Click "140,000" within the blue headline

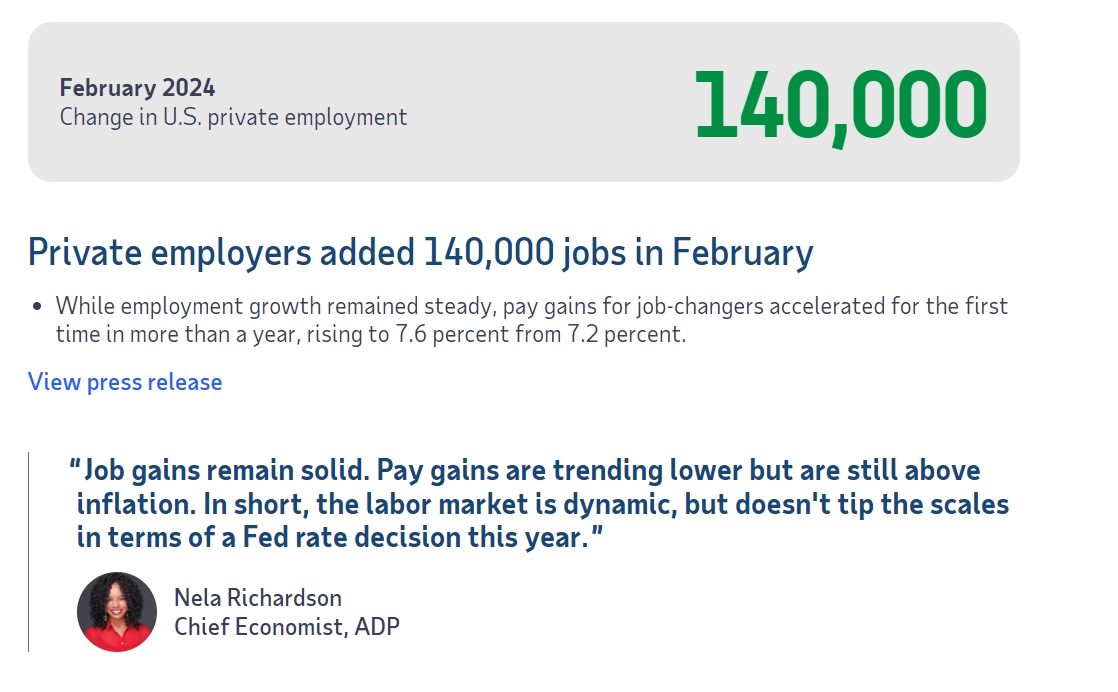[x=488, y=252]
